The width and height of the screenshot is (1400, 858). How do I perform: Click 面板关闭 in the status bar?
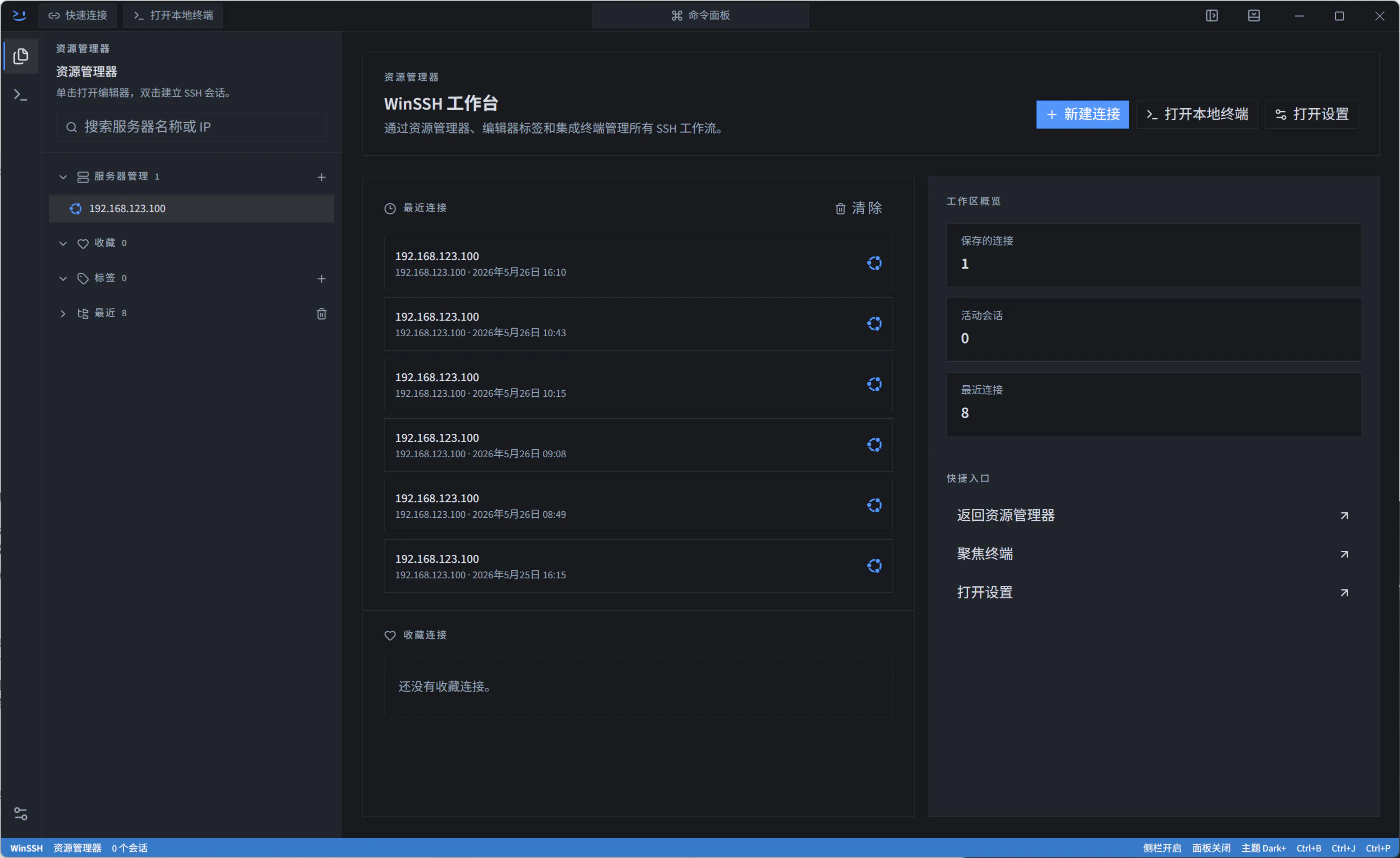(1211, 848)
